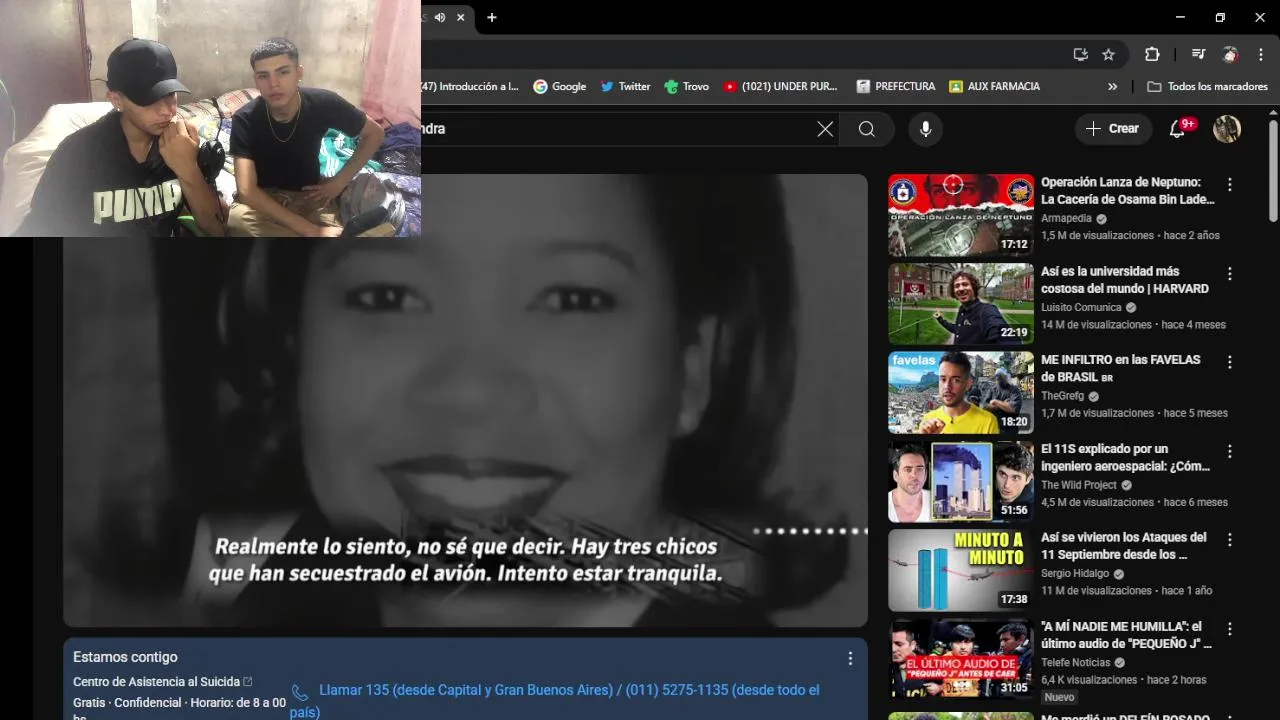Open Todos los marcadores folder
This screenshot has height=720, width=1280.
click(x=1207, y=87)
